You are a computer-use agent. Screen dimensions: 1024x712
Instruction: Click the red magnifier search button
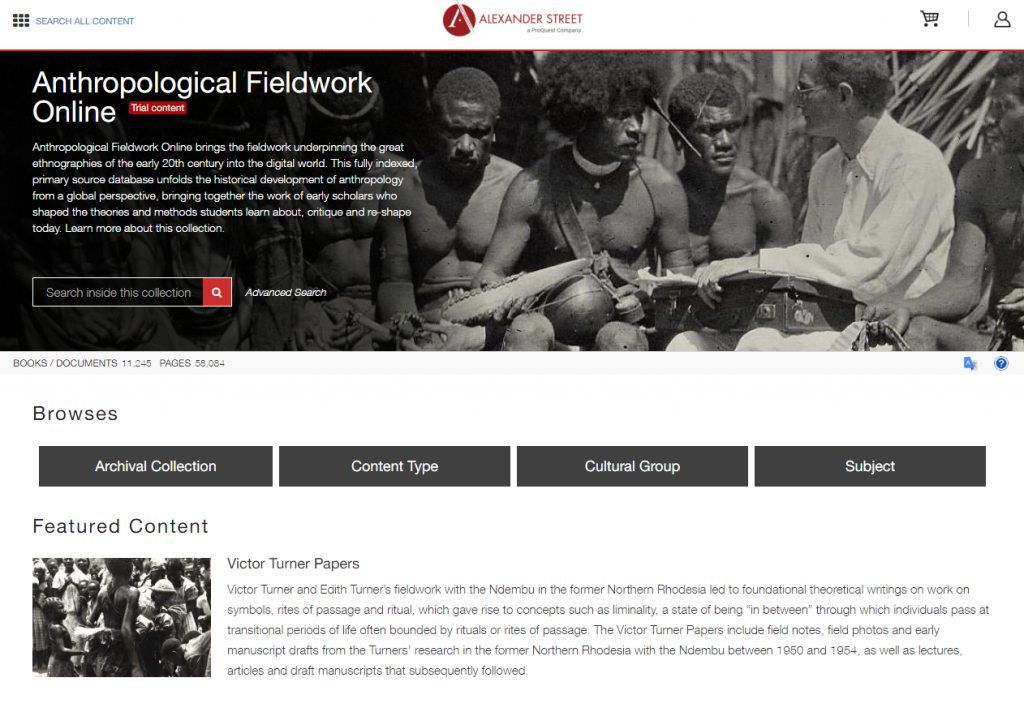(217, 292)
